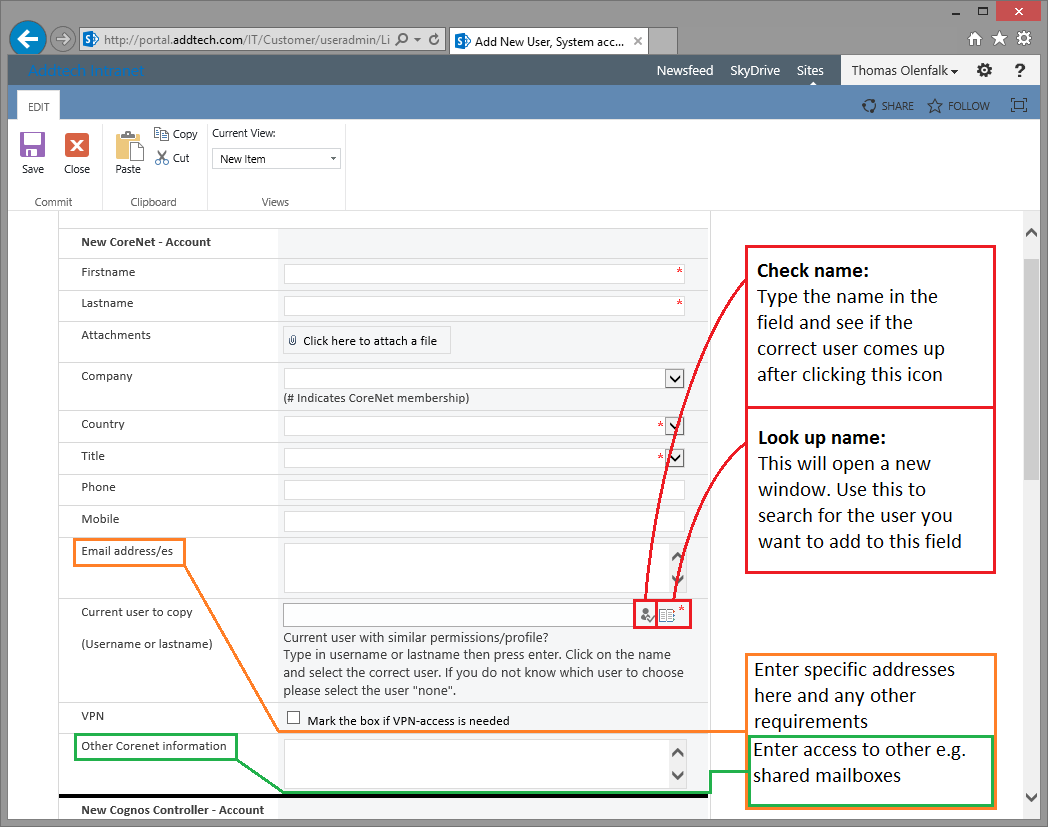Open SharePoint settings gear icon
The image size is (1048, 827).
[985, 70]
